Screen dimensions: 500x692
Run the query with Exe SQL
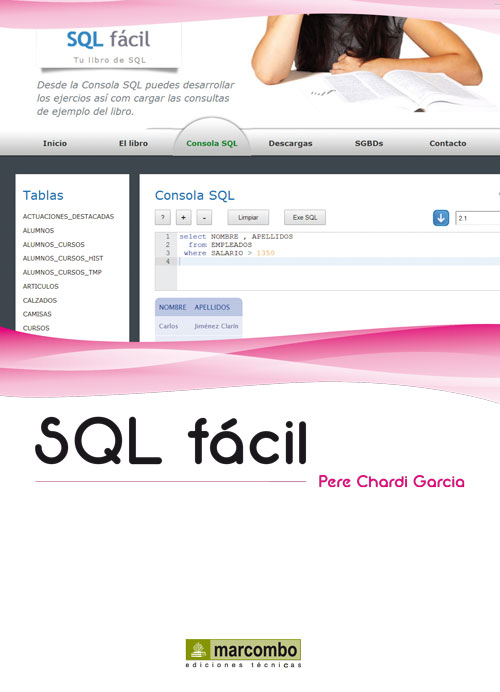tap(305, 218)
